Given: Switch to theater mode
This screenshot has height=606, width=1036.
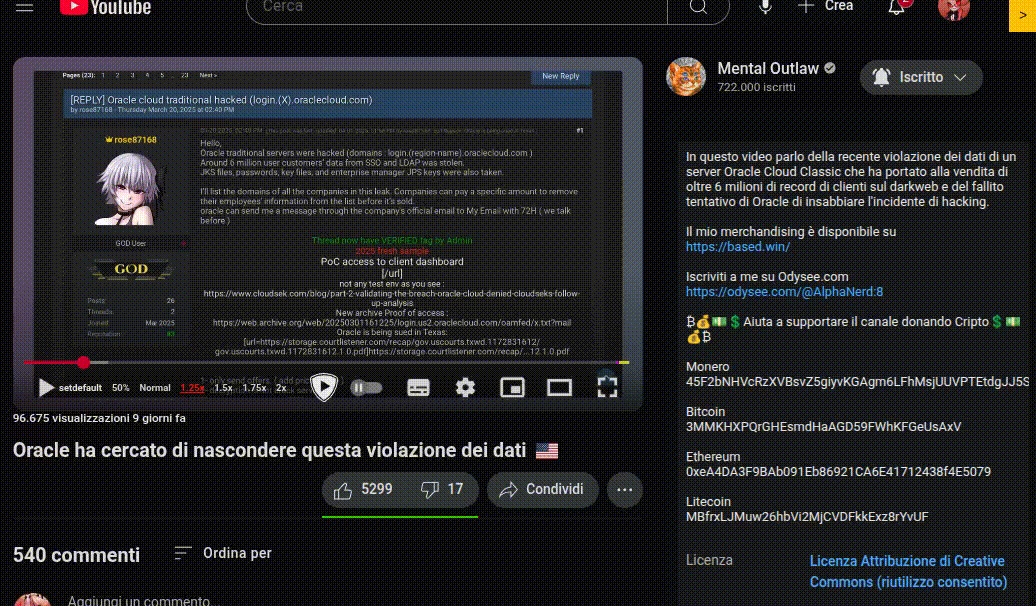Looking at the screenshot, I should coord(559,388).
